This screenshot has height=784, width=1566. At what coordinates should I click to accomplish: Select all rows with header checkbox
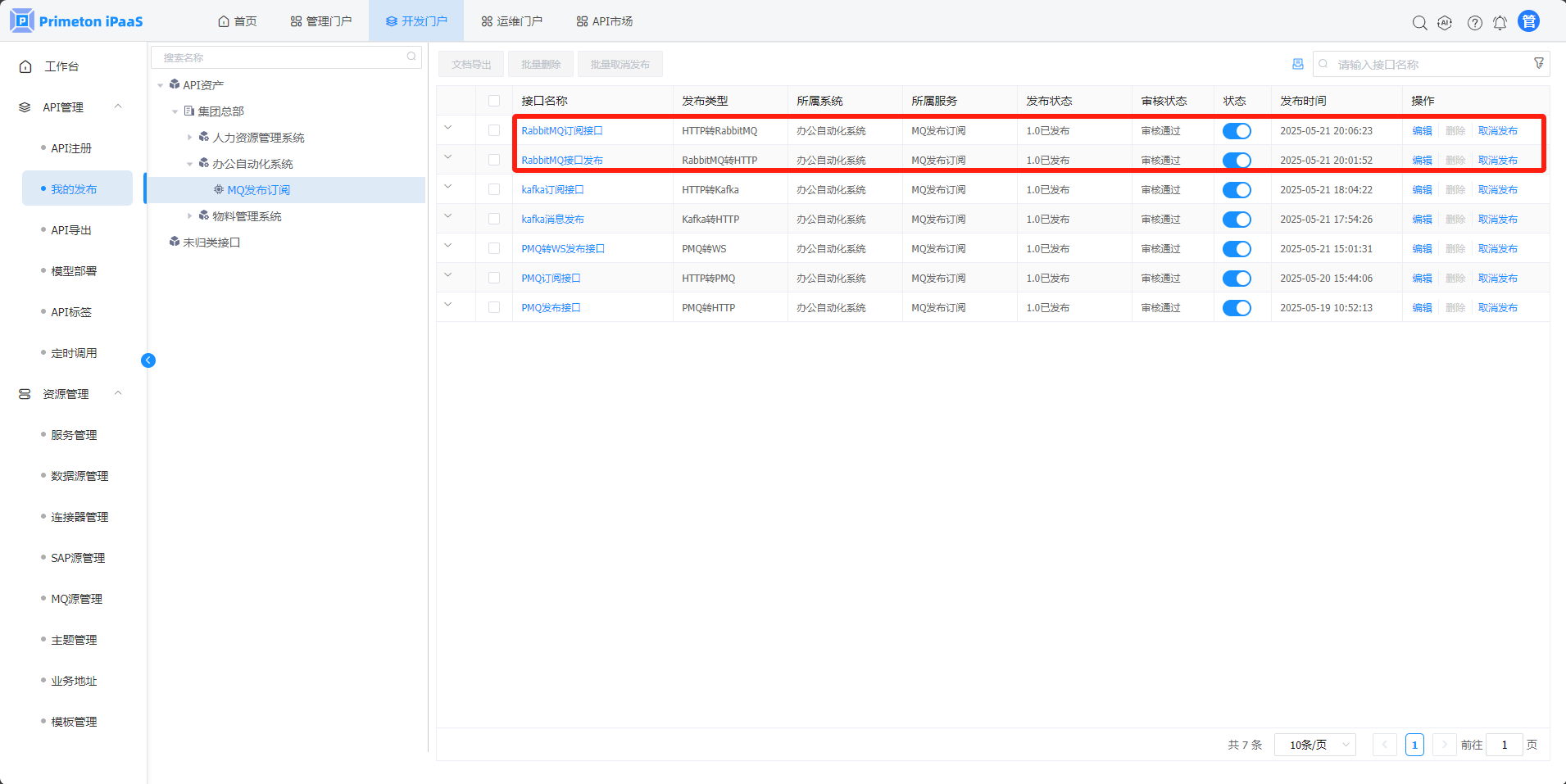(x=493, y=101)
